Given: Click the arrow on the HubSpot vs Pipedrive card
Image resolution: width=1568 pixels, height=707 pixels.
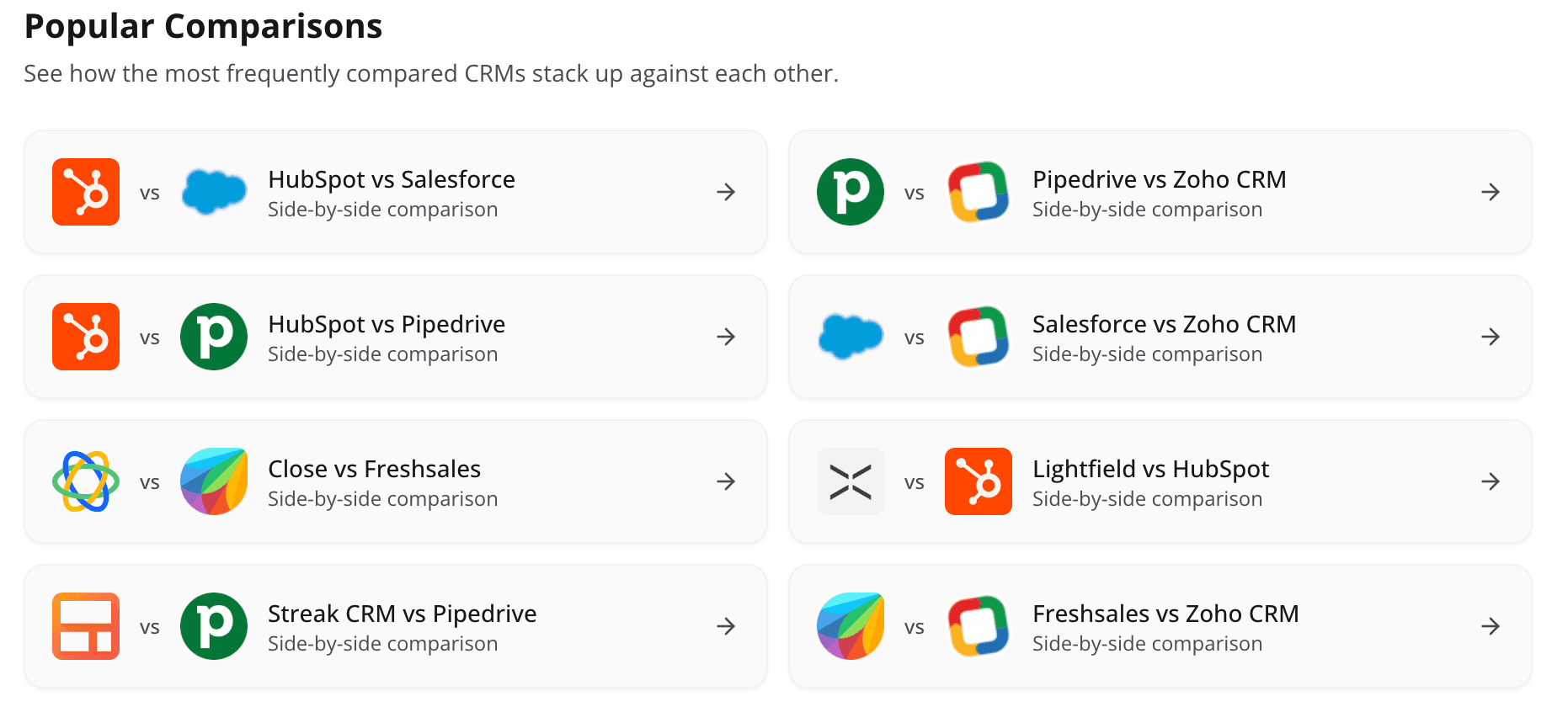Looking at the screenshot, I should pos(726,337).
